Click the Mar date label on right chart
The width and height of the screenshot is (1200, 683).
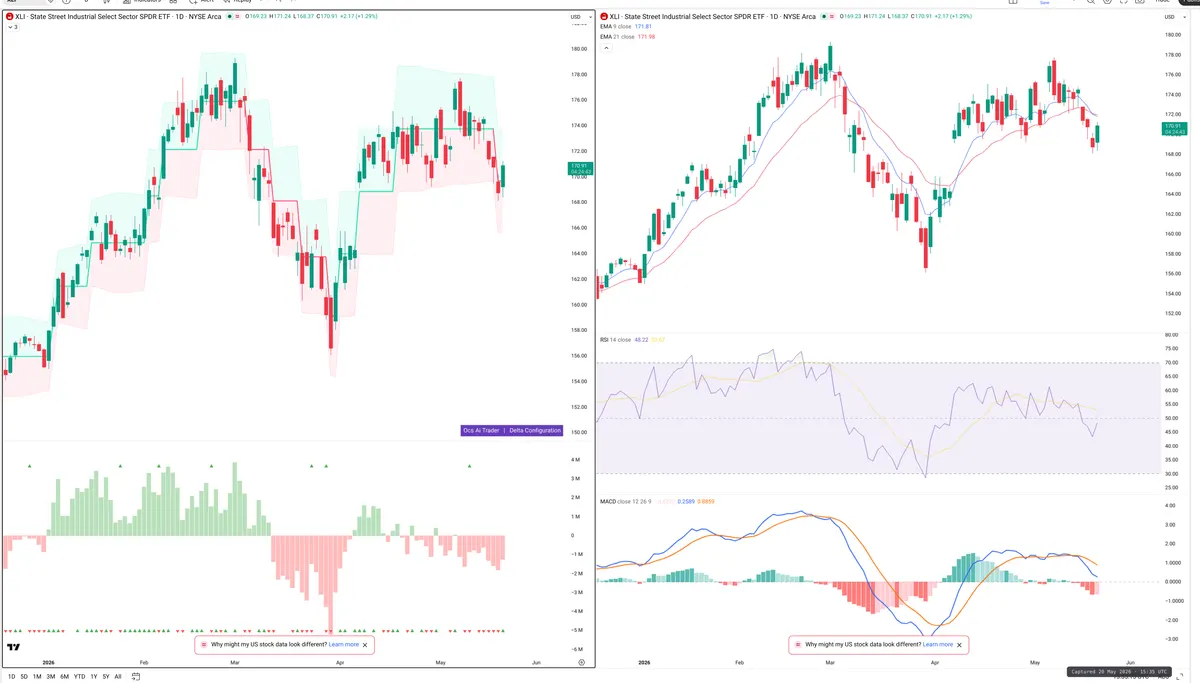[x=828, y=663]
